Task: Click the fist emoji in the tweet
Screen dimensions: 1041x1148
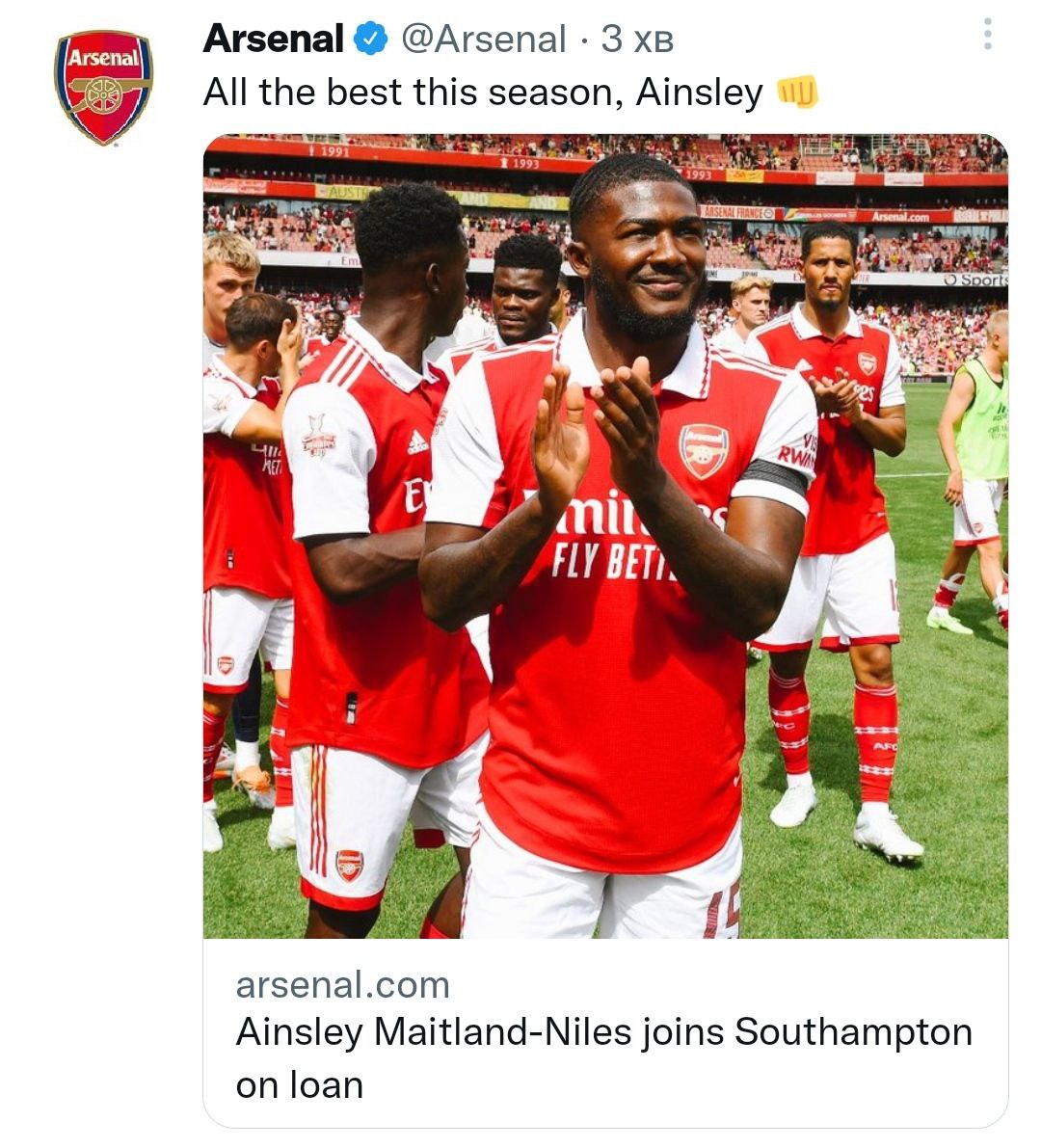Action: pos(797,93)
